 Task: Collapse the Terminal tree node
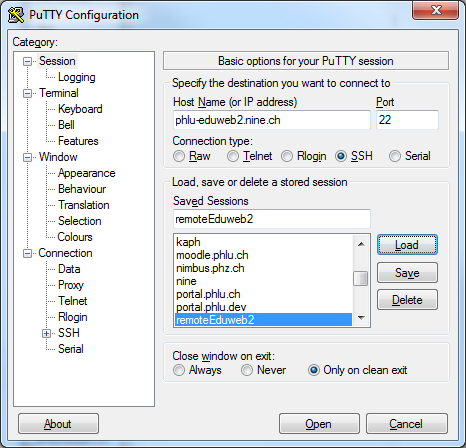pos(27,93)
